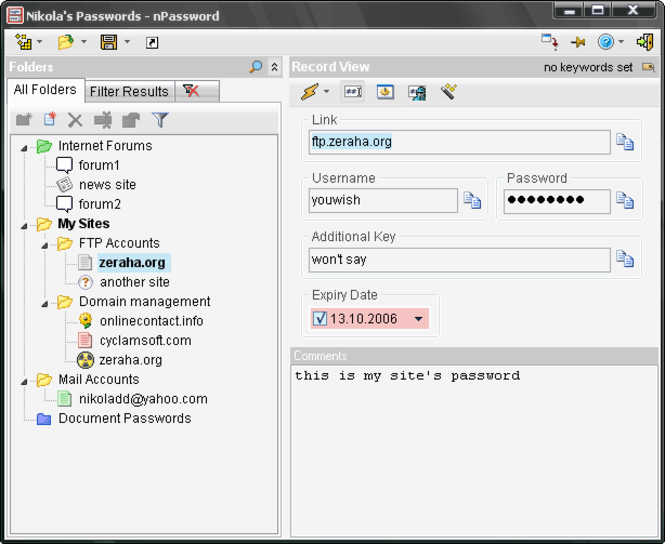
Task: Collapse the Internet Forums folder tree node
Action: pos(24,146)
